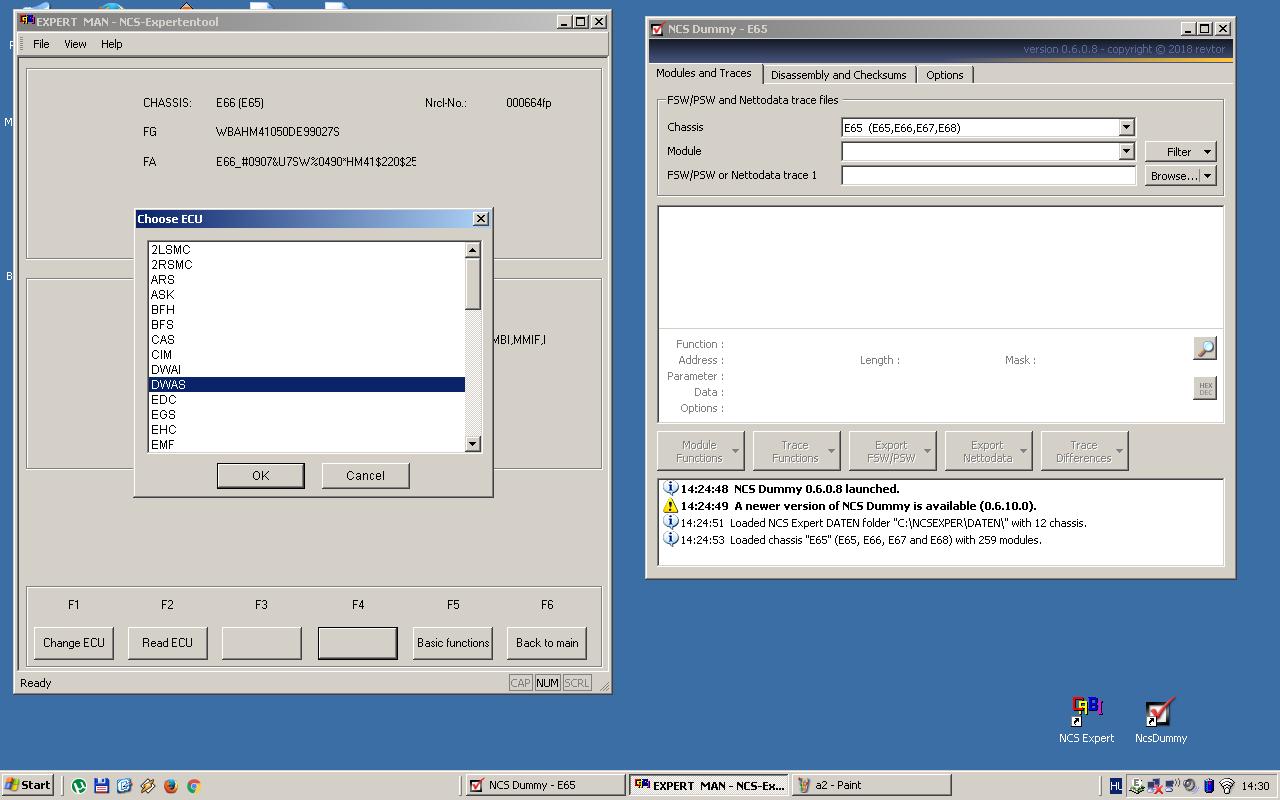Click the Basic functions button

[453, 643]
